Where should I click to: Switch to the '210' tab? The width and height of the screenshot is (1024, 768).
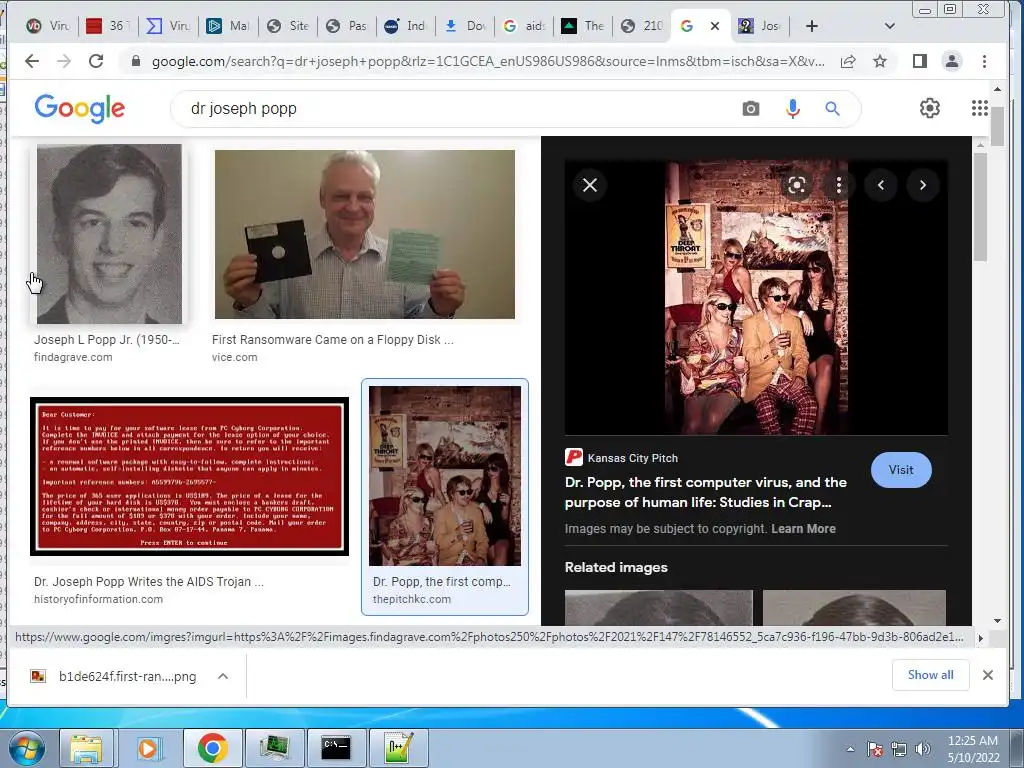click(642, 26)
